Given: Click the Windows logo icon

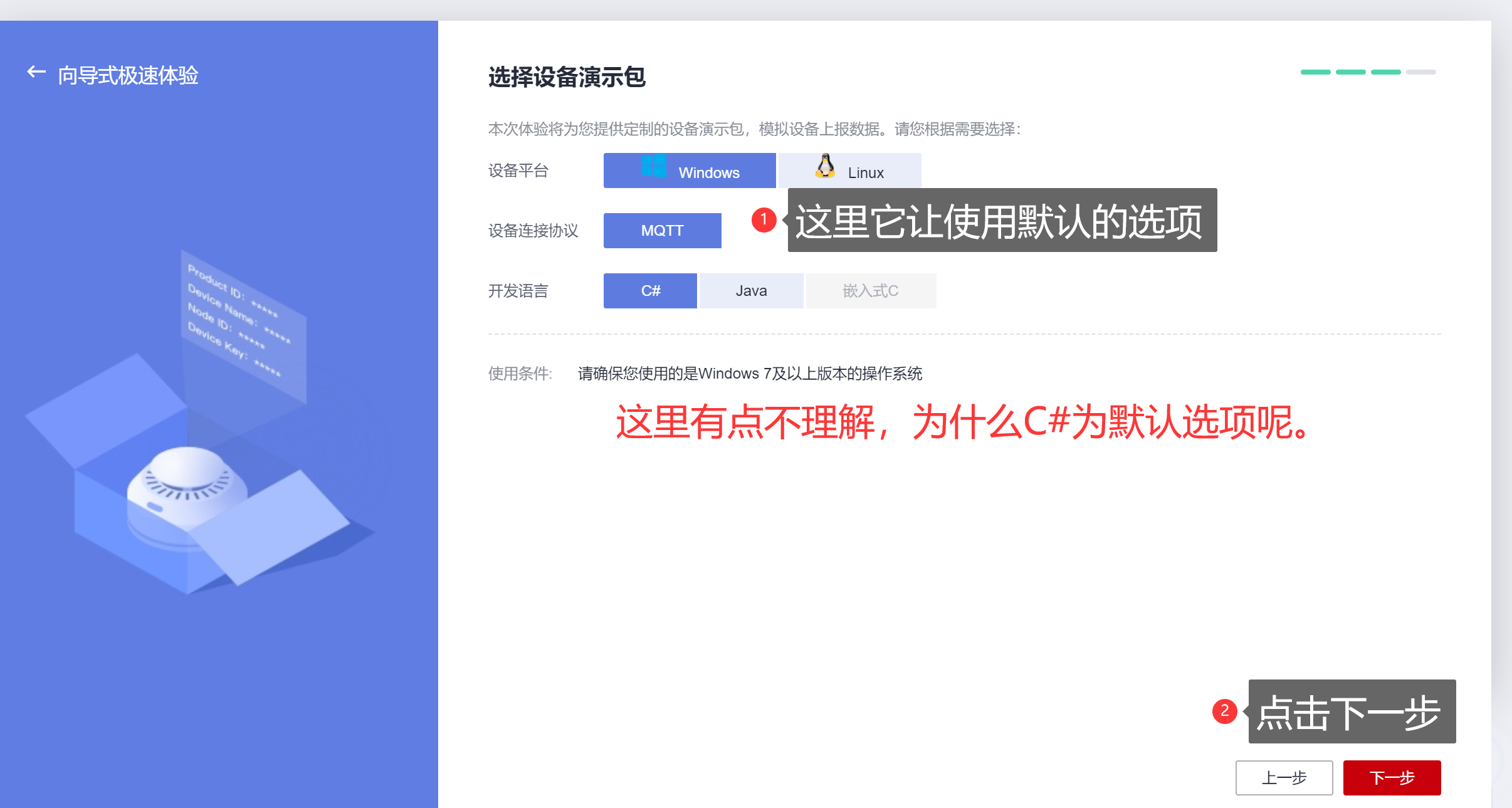Looking at the screenshot, I should click(653, 167).
